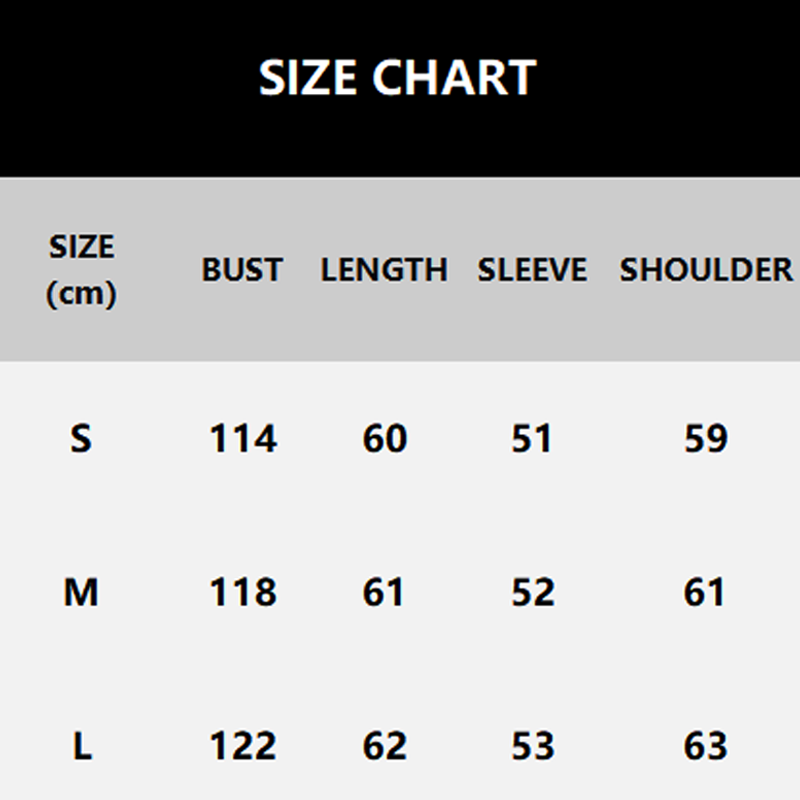Image resolution: width=800 pixels, height=800 pixels.
Task: Click bust value 114 for size S
Action: 243,438
